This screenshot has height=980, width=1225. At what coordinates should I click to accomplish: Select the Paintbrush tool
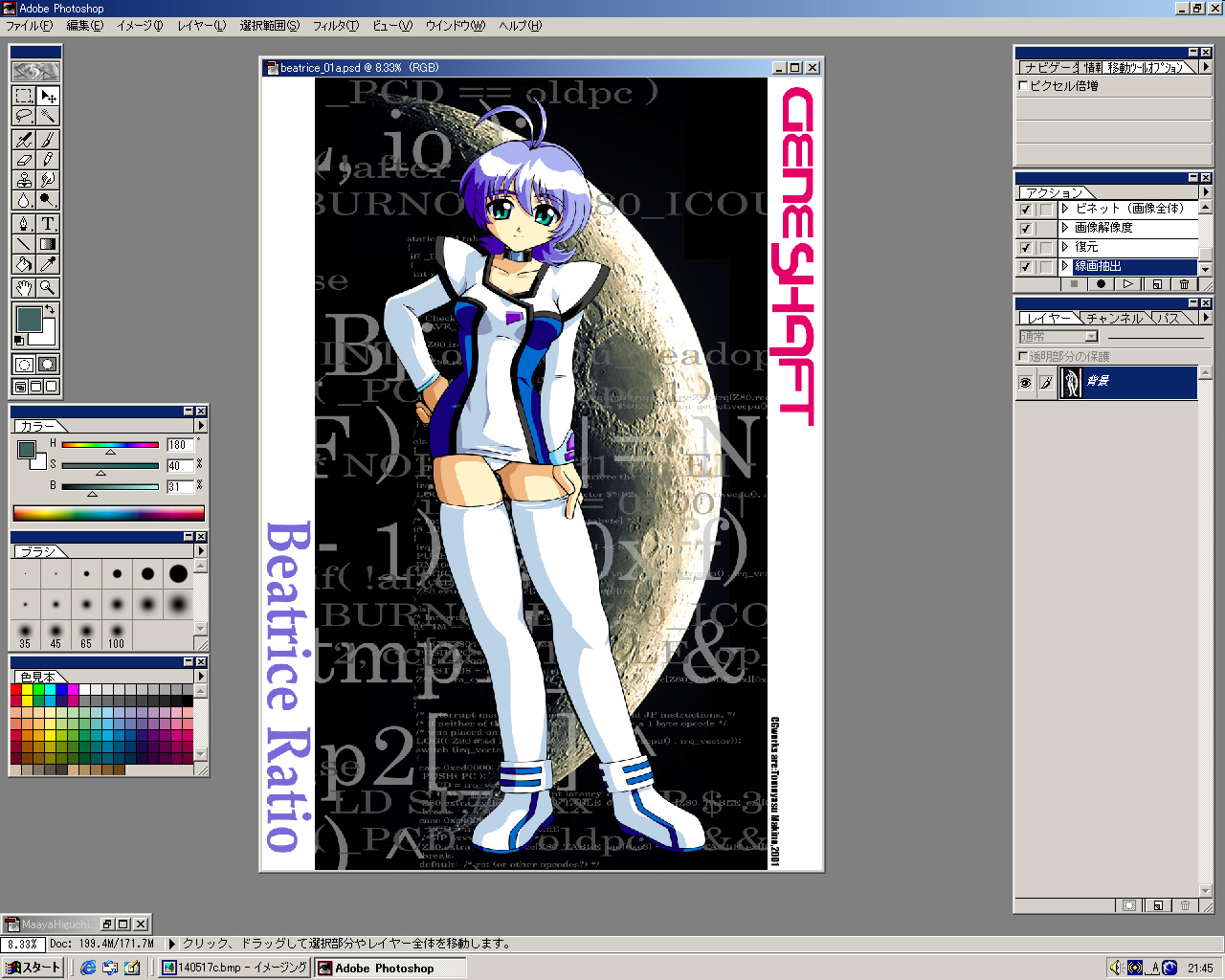48,140
